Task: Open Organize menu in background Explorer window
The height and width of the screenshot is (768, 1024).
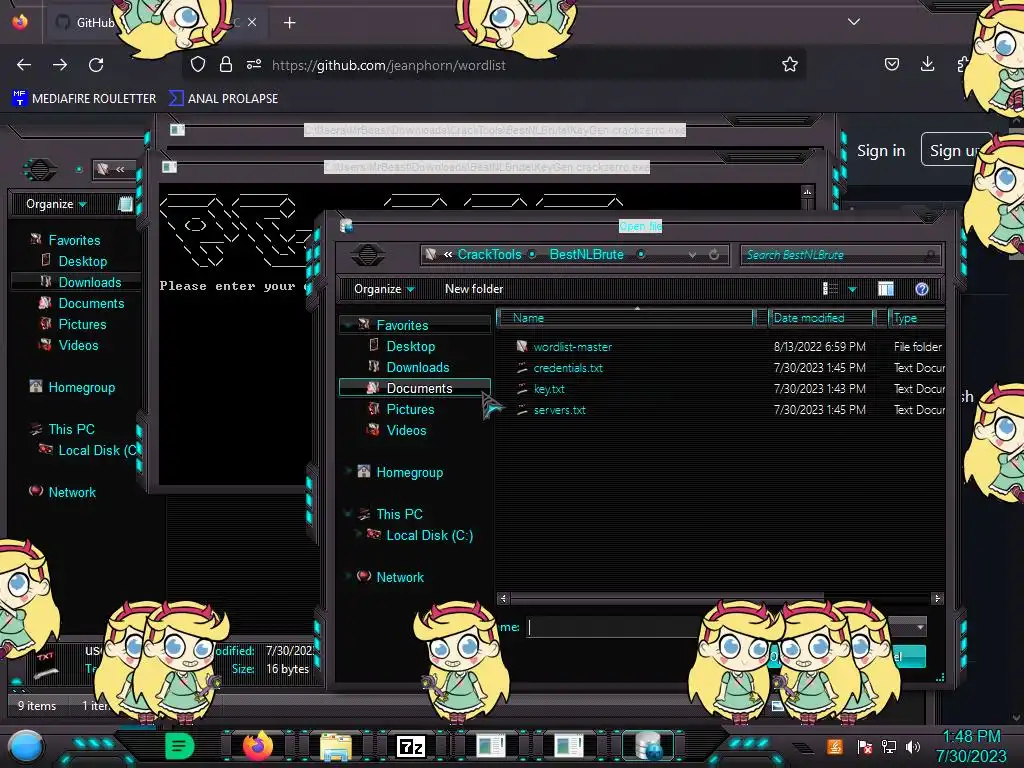Action: 56,204
